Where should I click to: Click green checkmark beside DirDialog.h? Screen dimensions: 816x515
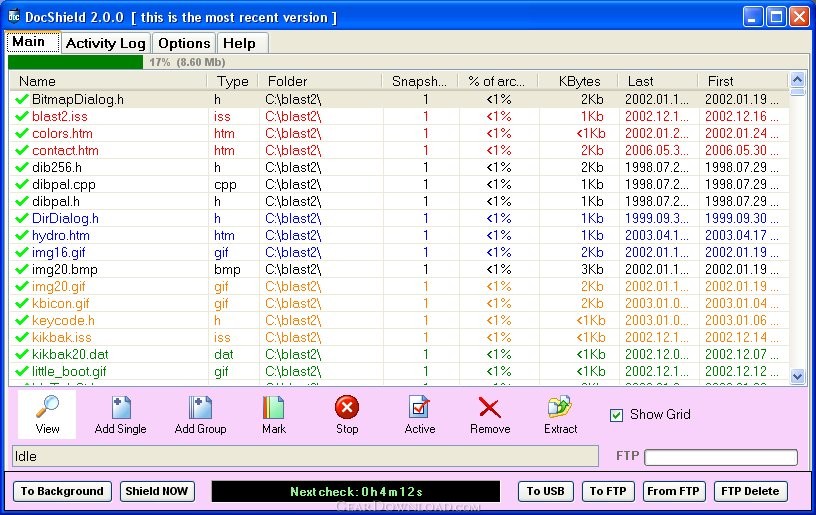click(22, 218)
